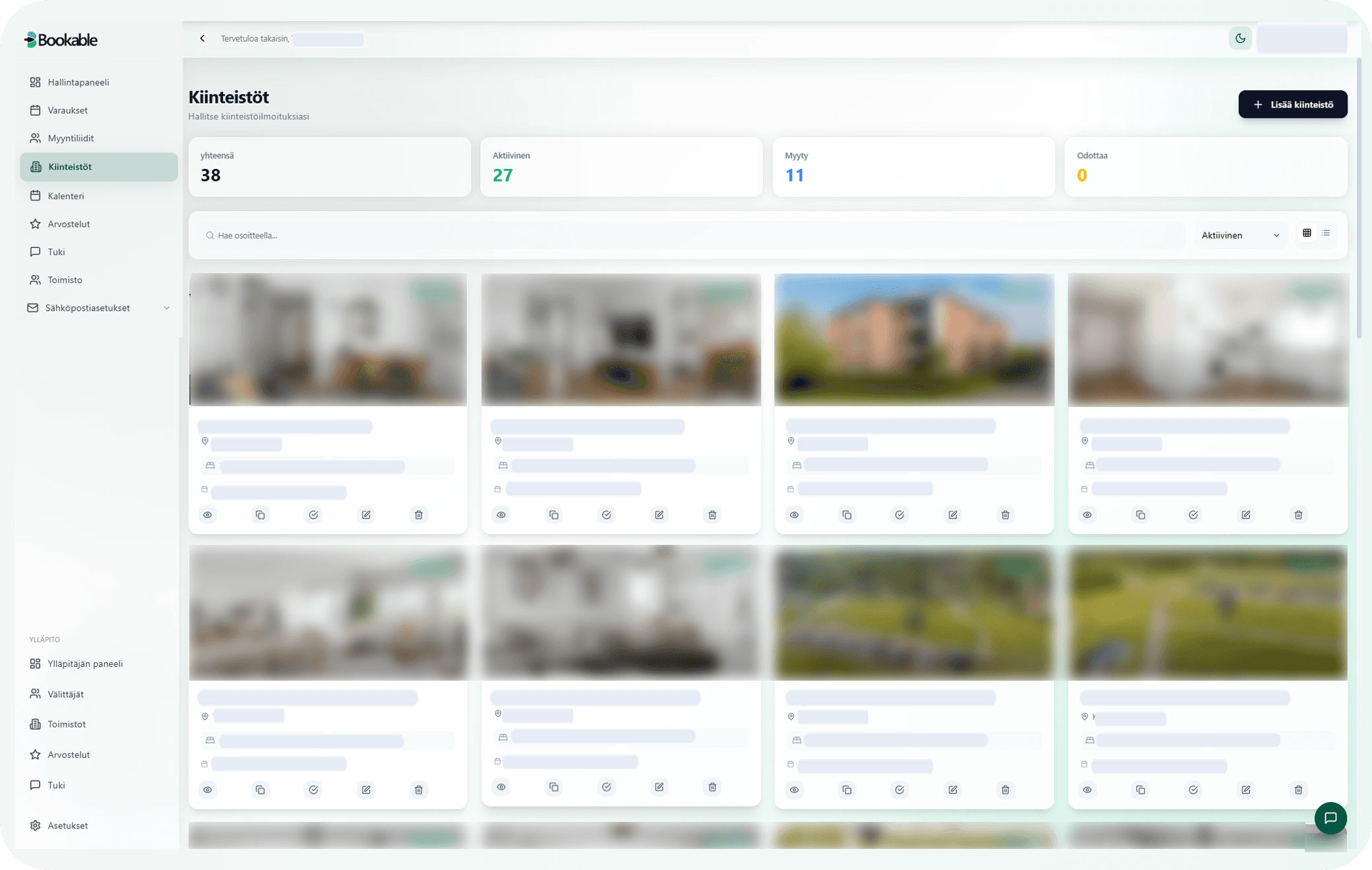Click checkmark circle icon on first property card
The image size is (1372, 870).
pos(313,514)
